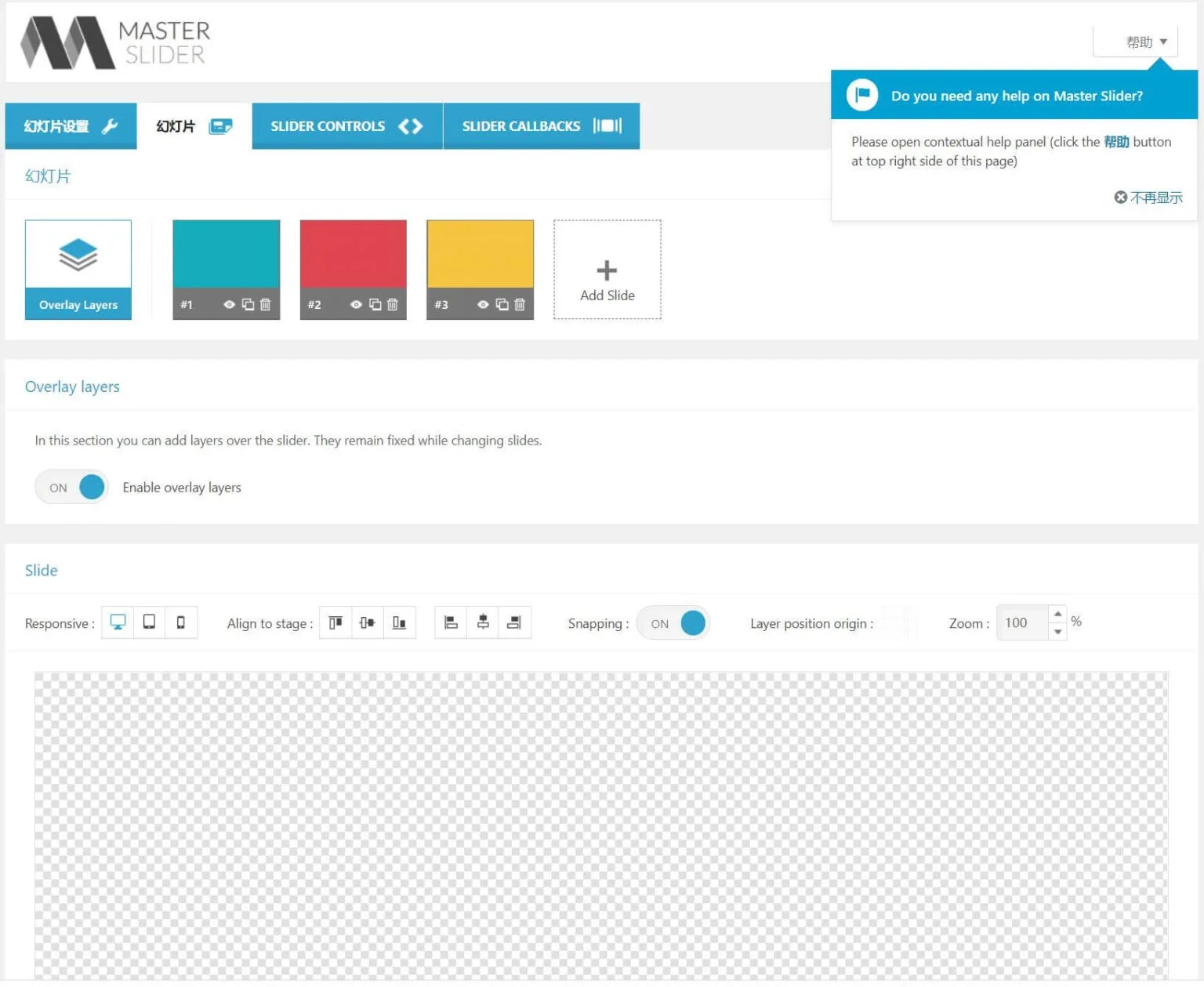Click the Add Slide button
The height and width of the screenshot is (987, 1204).
pos(607,270)
